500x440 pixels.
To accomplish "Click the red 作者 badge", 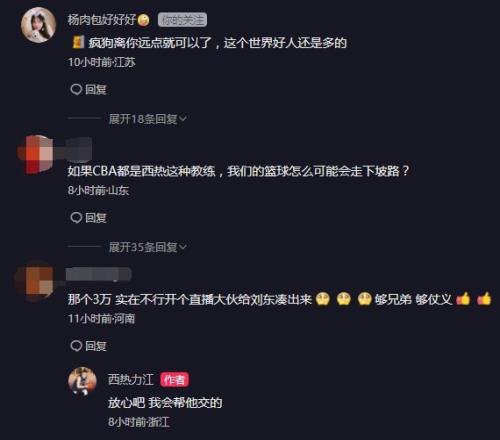I will 175,380.
